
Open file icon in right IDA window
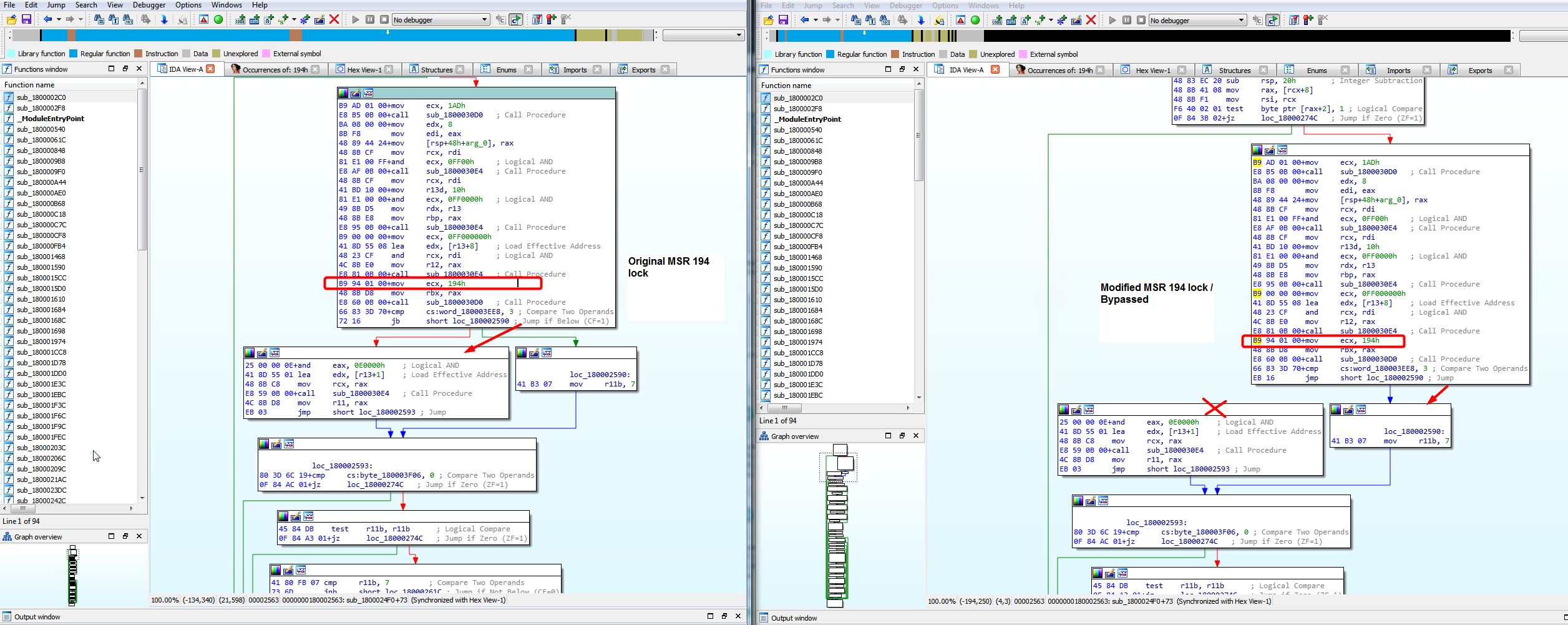coord(768,20)
